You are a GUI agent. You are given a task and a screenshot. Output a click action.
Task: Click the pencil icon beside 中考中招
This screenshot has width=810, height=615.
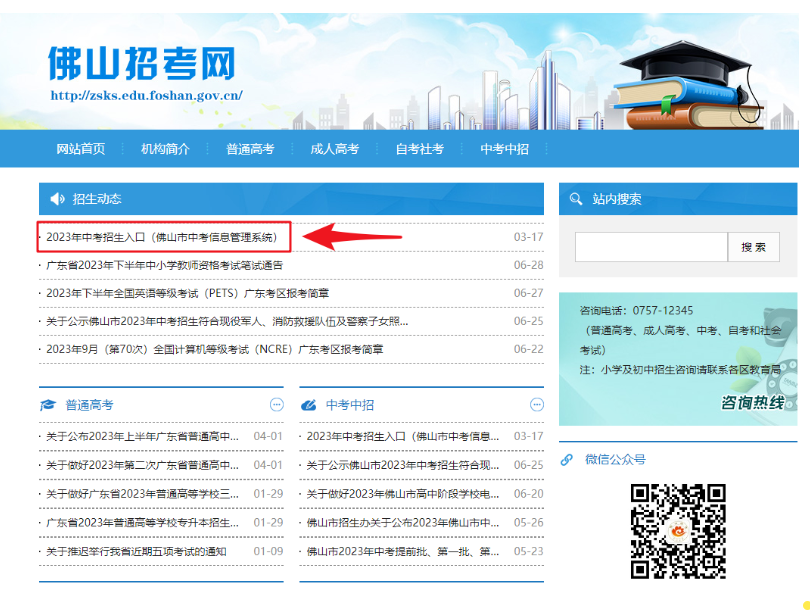(x=308, y=405)
